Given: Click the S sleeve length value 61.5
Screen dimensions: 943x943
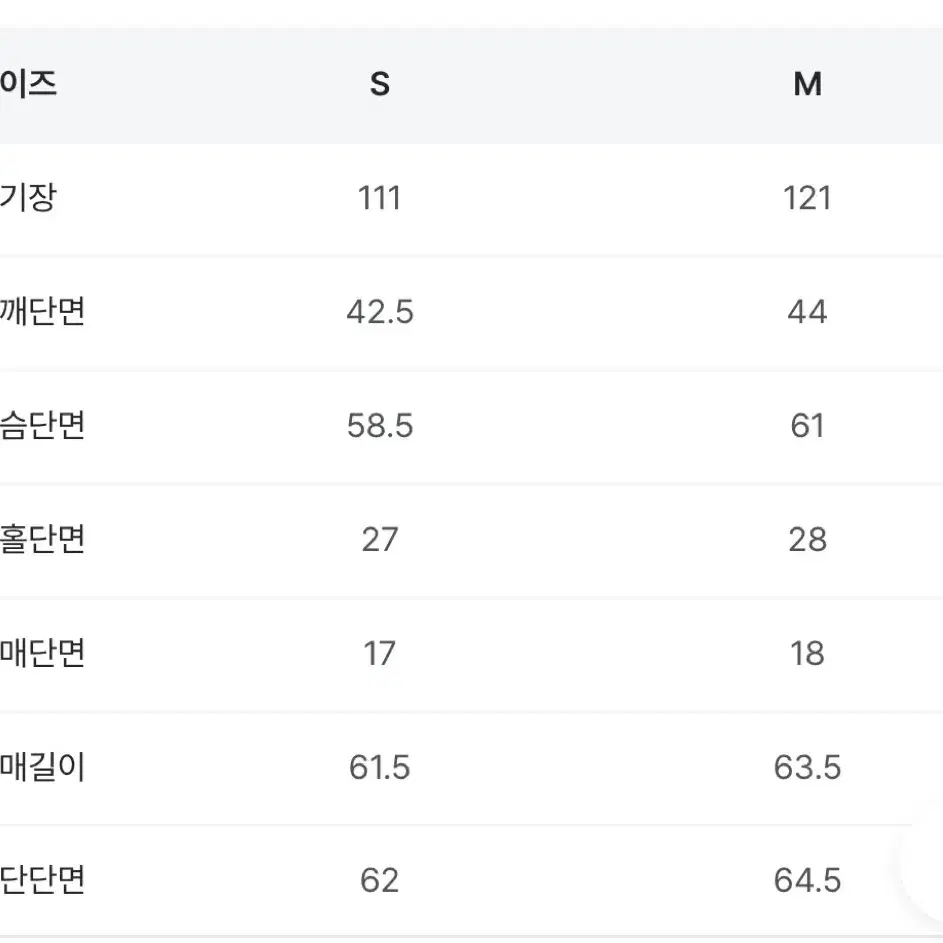Looking at the screenshot, I should click(379, 767).
